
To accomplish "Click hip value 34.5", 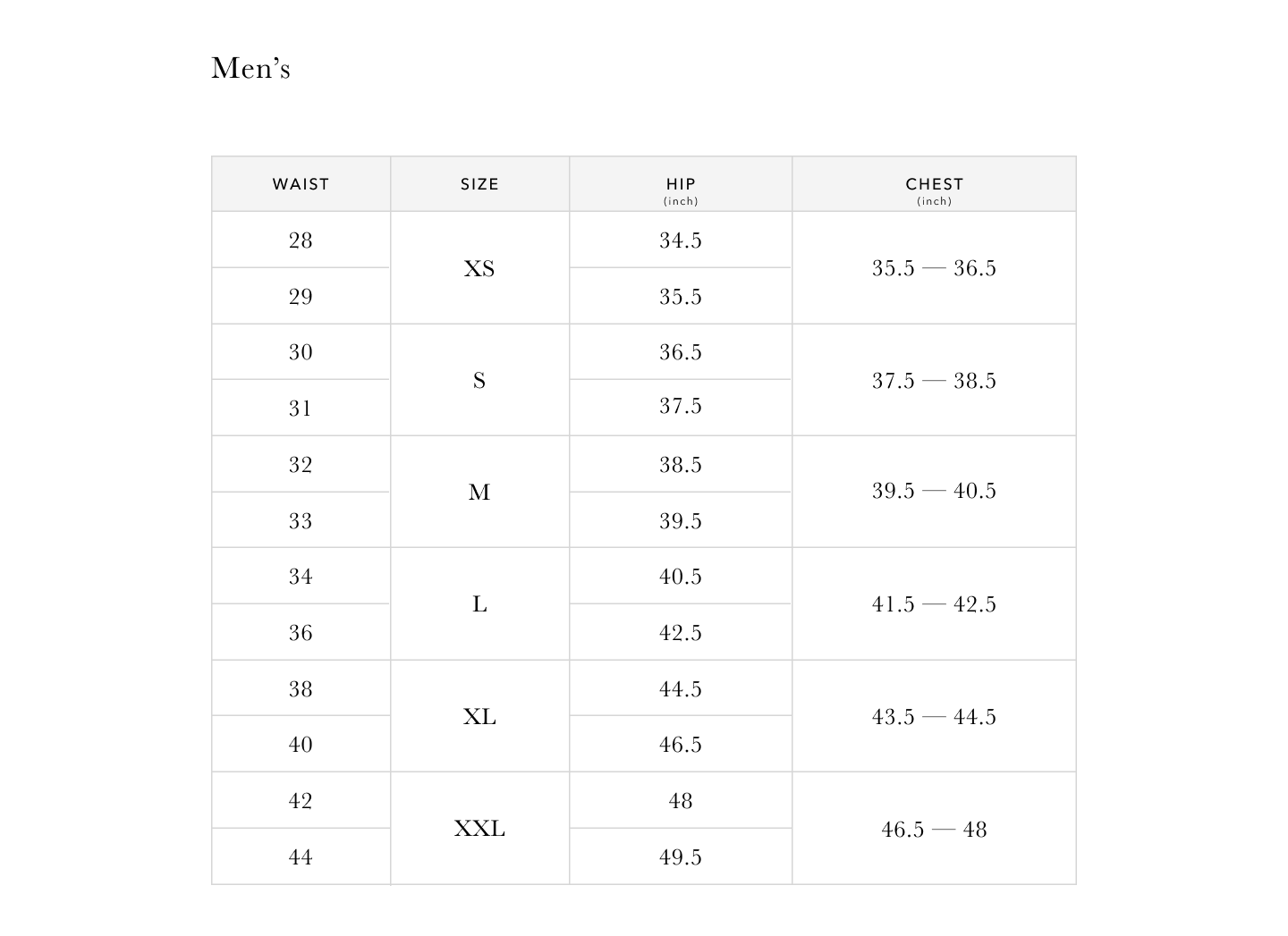I will click(681, 240).
